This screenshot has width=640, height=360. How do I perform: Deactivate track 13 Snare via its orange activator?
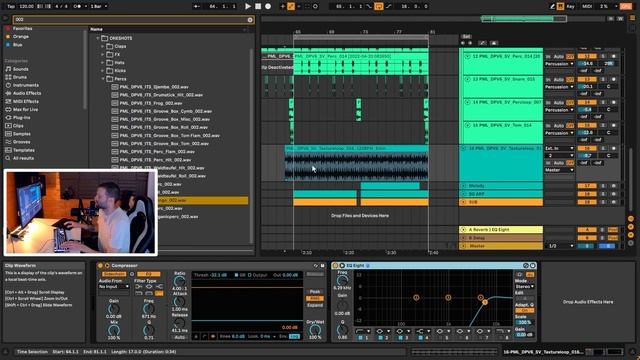point(587,80)
